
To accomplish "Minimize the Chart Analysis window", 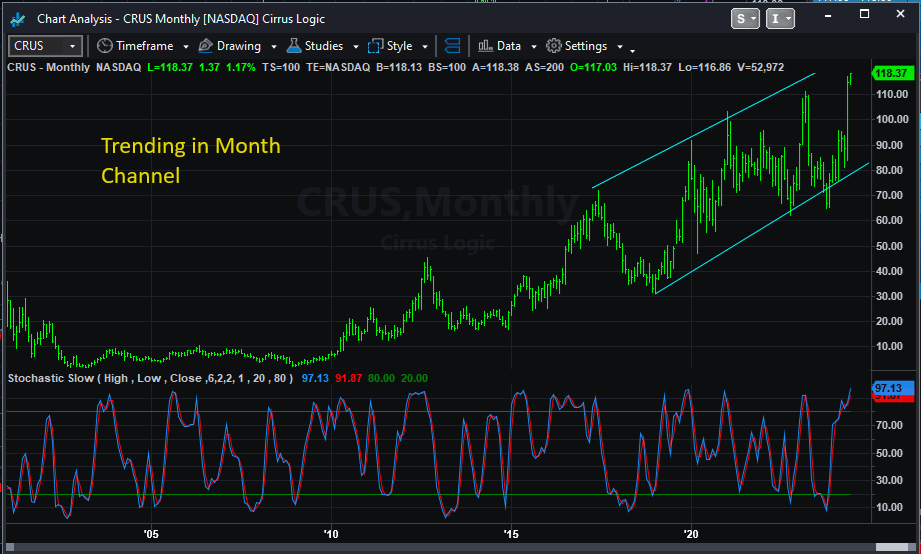I will coord(828,16).
